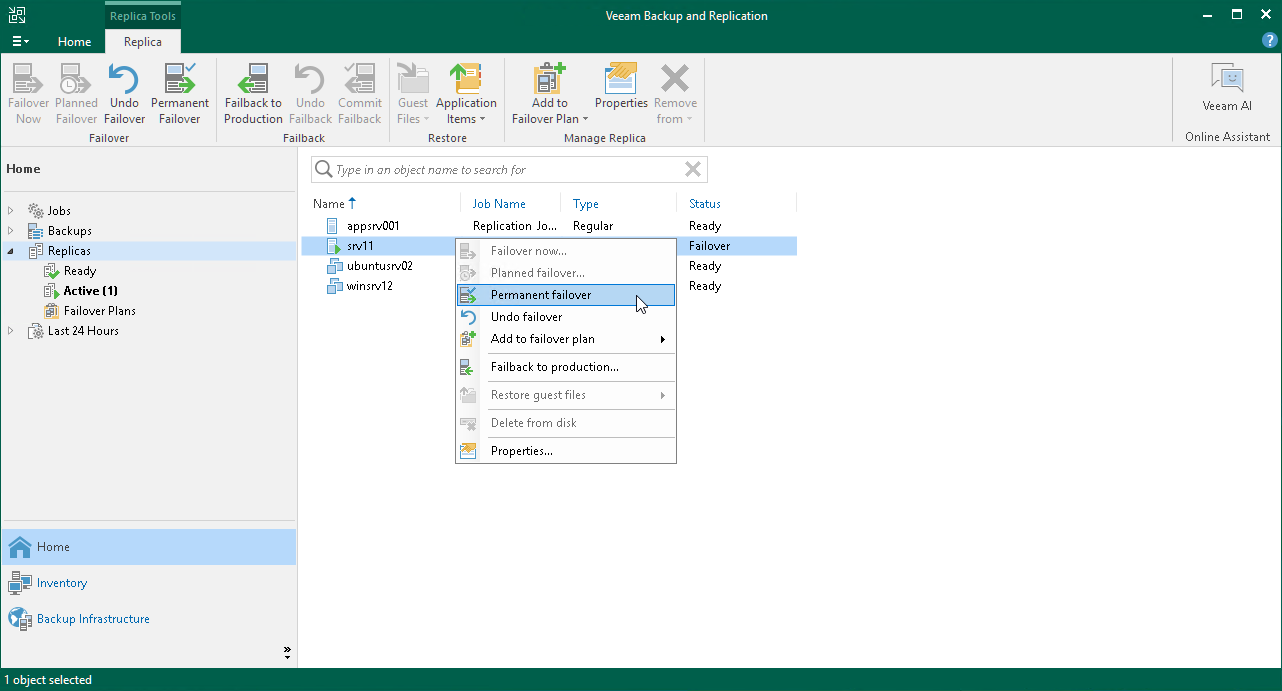Sort the list by Status column

click(705, 204)
